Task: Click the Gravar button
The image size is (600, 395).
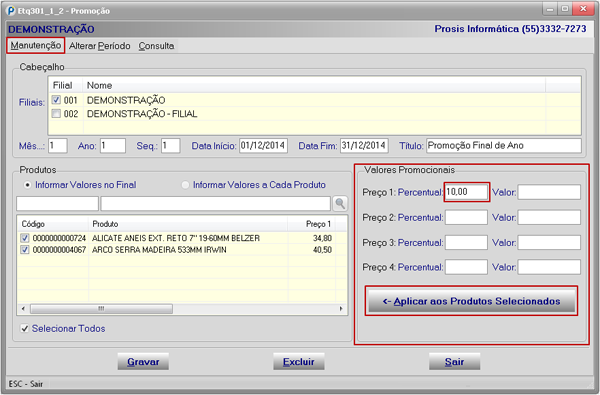Action: (x=143, y=362)
